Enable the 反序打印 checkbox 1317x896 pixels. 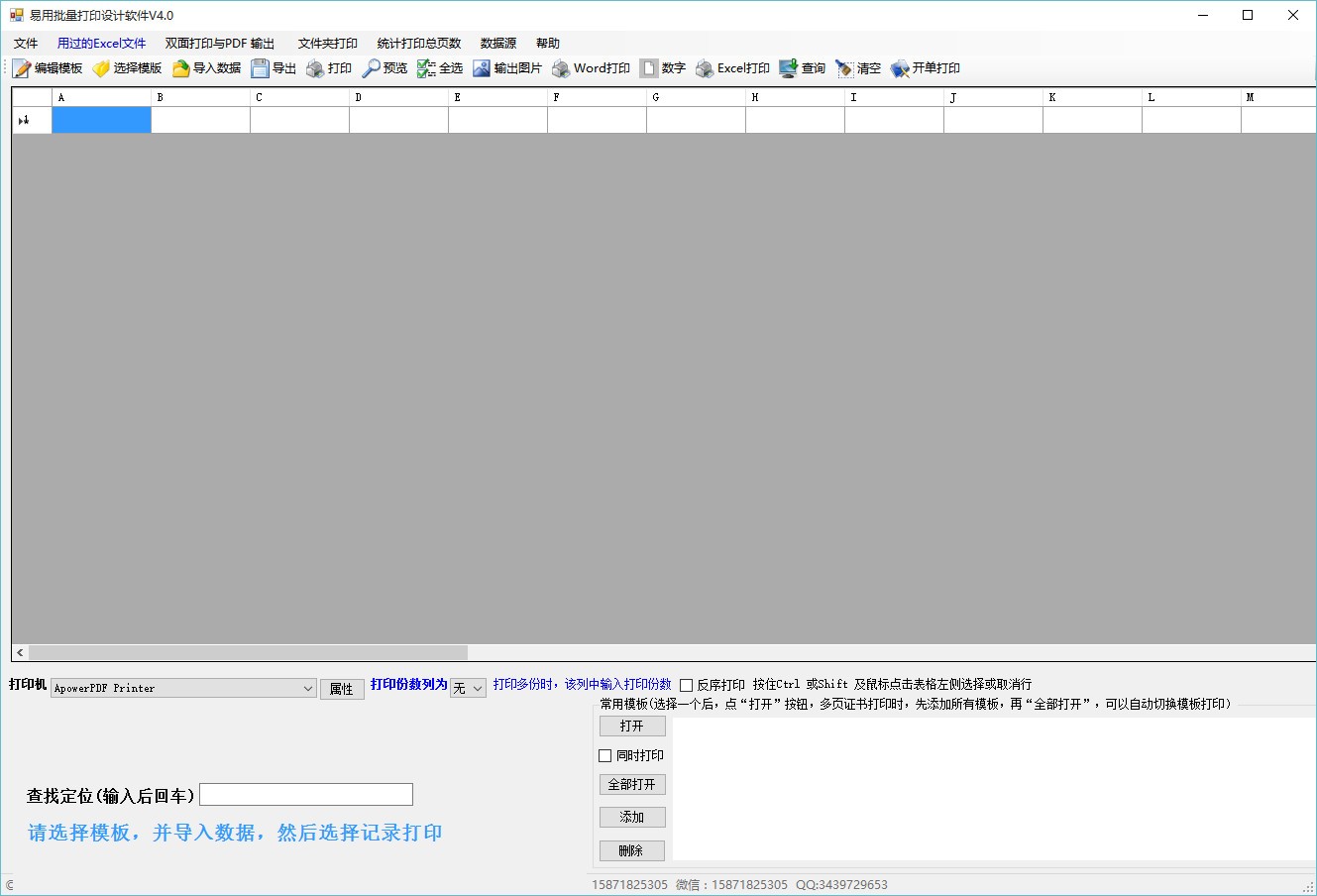tap(686, 685)
